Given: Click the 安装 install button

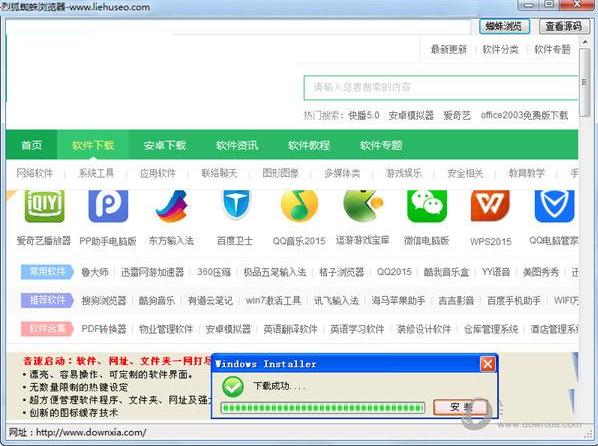Looking at the screenshot, I should (461, 407).
